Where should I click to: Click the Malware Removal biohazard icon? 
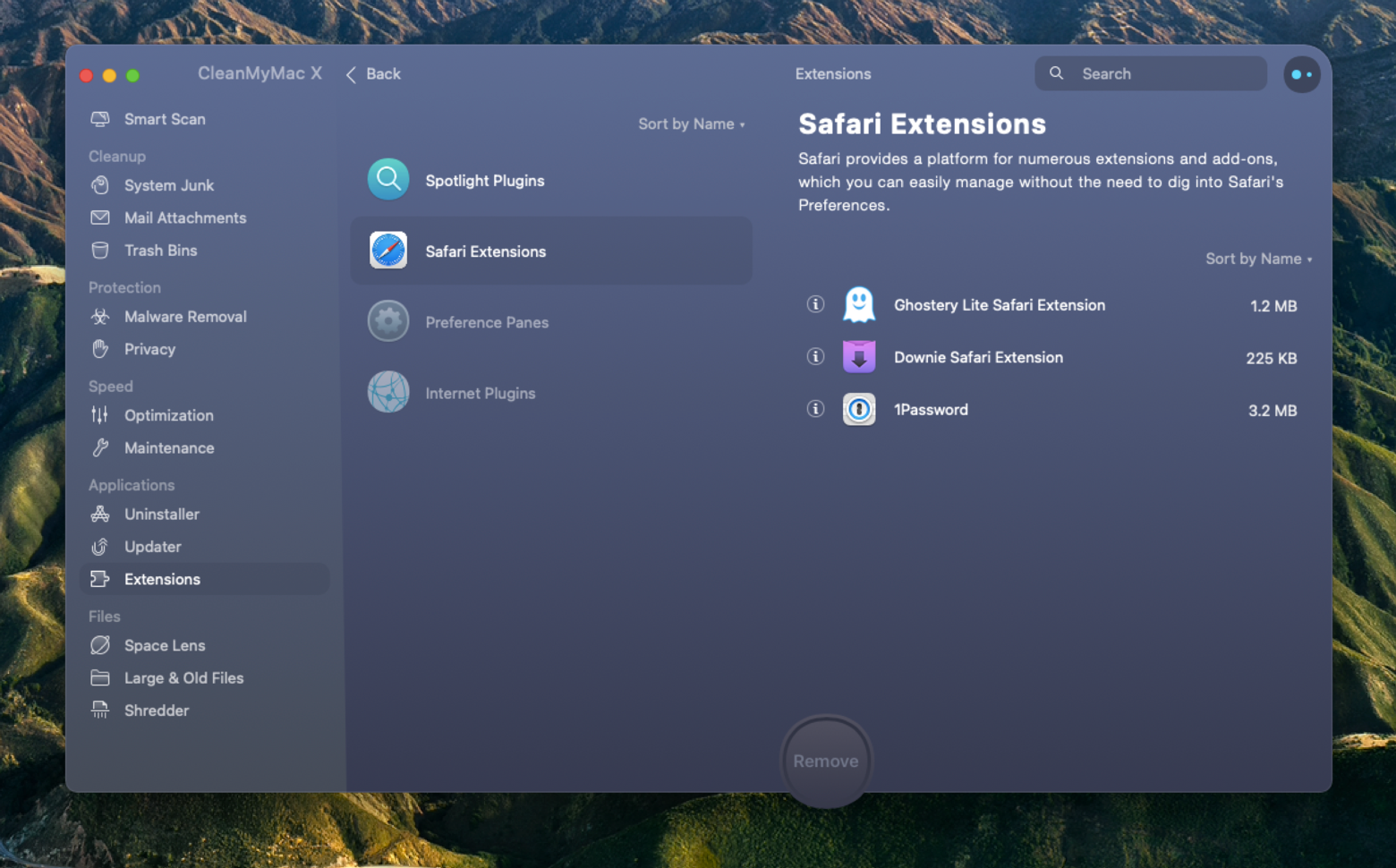pos(100,317)
